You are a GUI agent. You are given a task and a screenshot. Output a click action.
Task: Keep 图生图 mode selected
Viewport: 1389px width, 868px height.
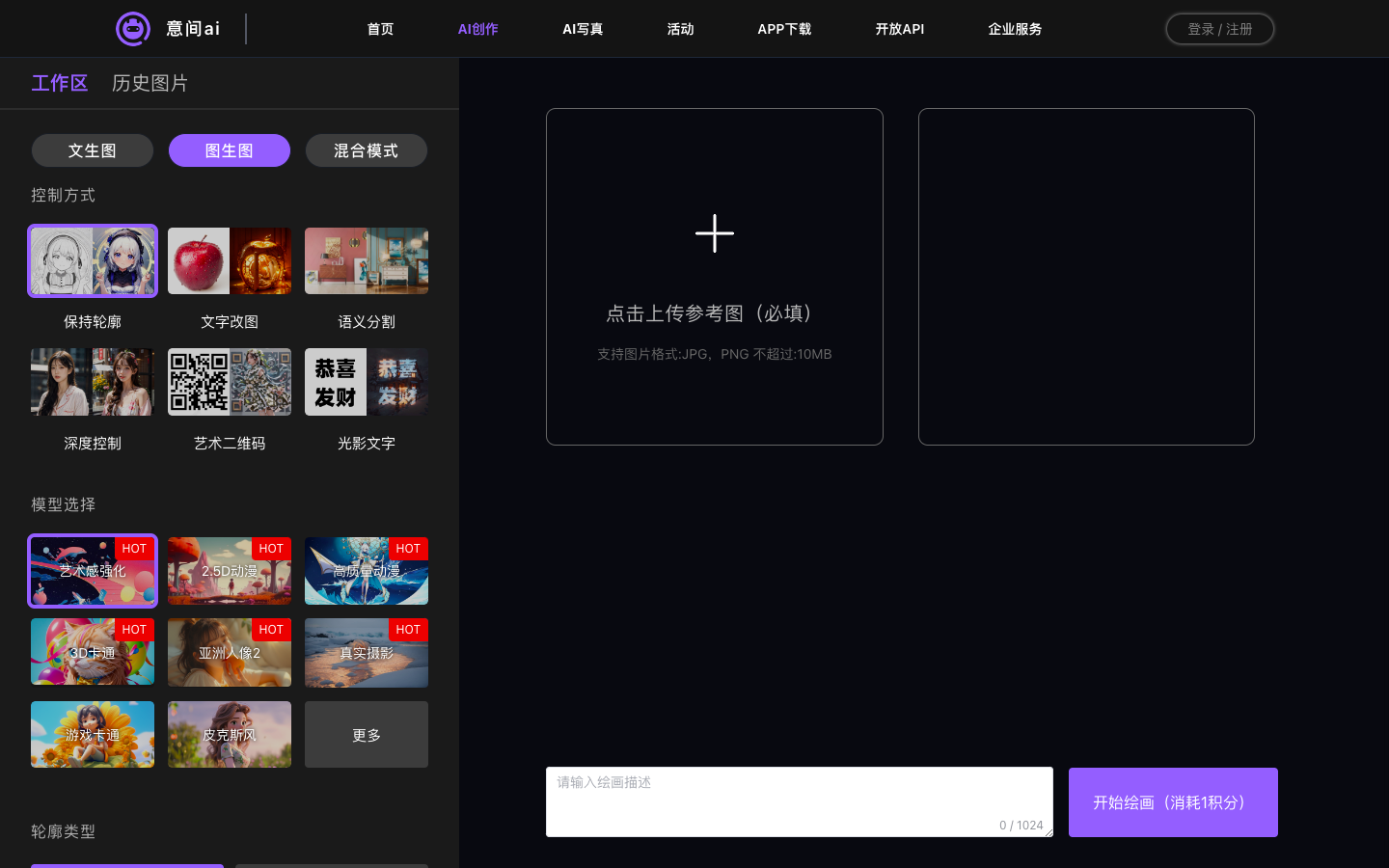(229, 150)
